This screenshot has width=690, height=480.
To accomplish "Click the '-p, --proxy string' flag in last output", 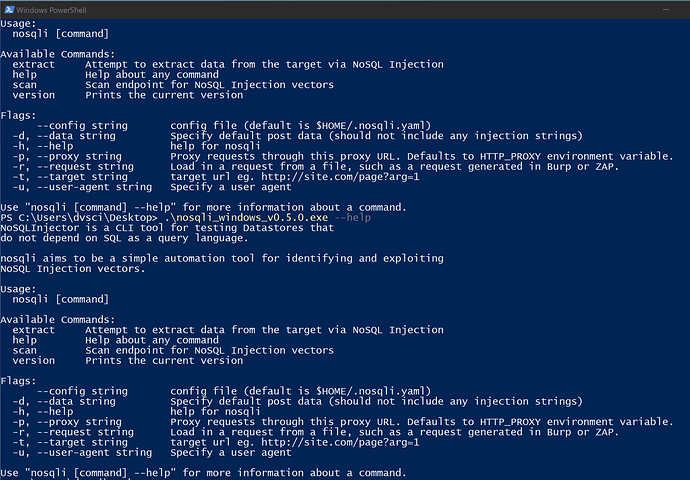I will (x=67, y=422).
